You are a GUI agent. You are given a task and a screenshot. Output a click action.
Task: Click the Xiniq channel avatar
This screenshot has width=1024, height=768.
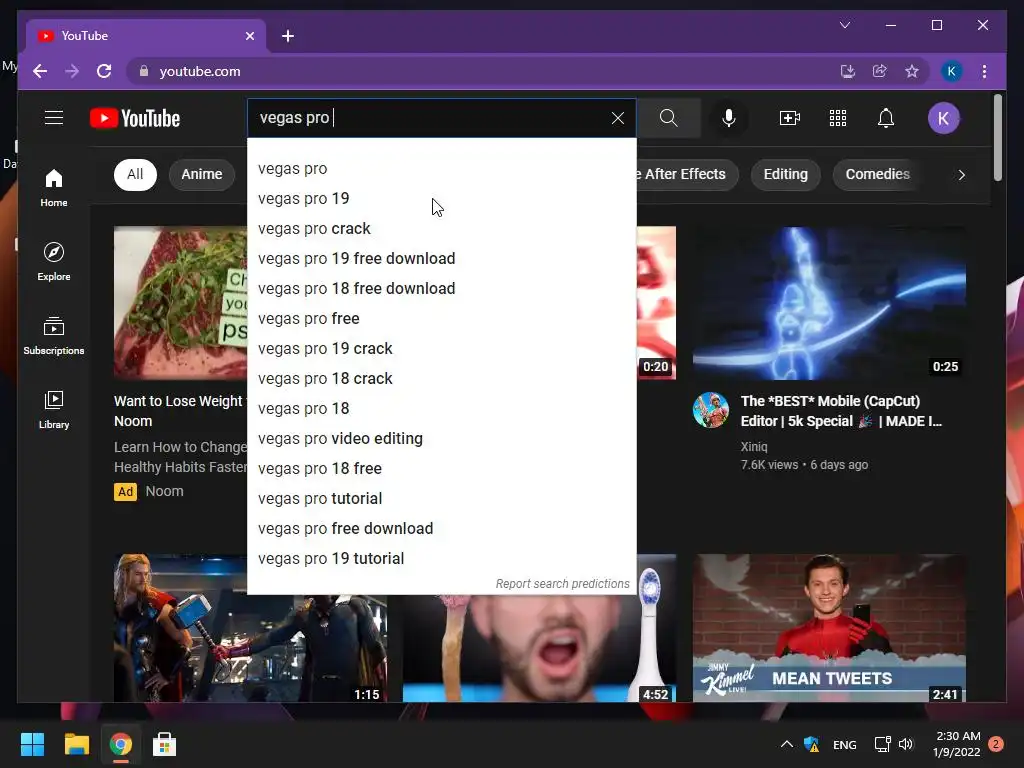pos(711,410)
